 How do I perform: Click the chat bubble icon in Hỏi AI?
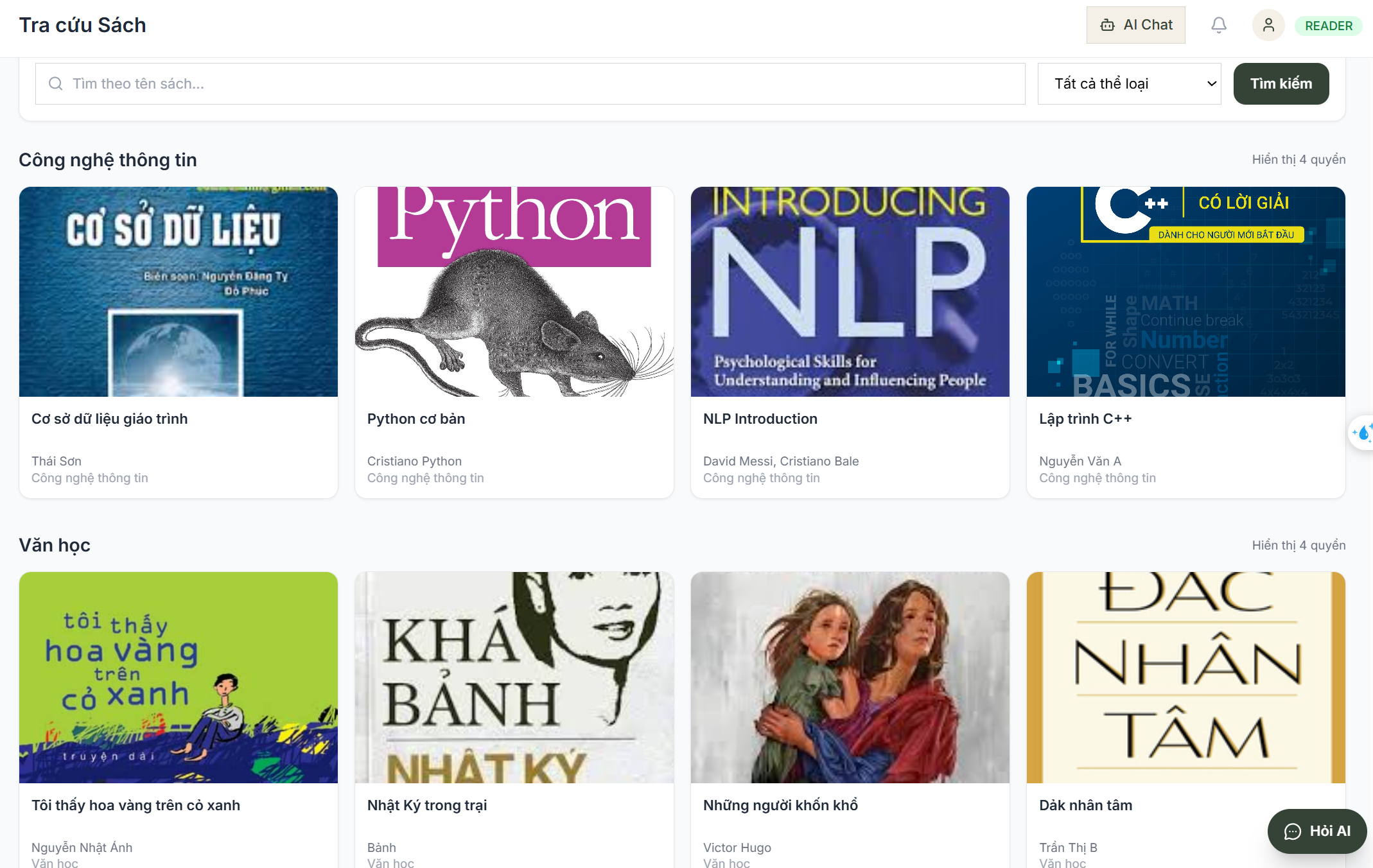point(1292,831)
